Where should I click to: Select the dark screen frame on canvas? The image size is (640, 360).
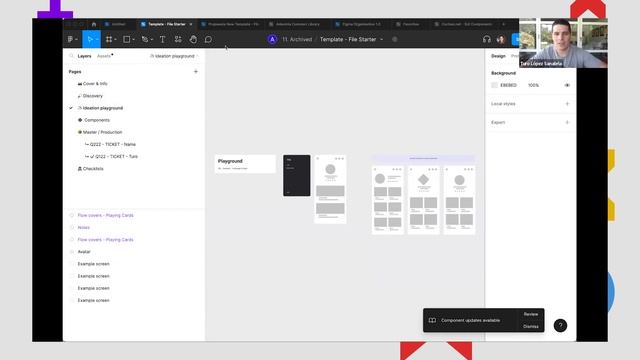(297, 176)
